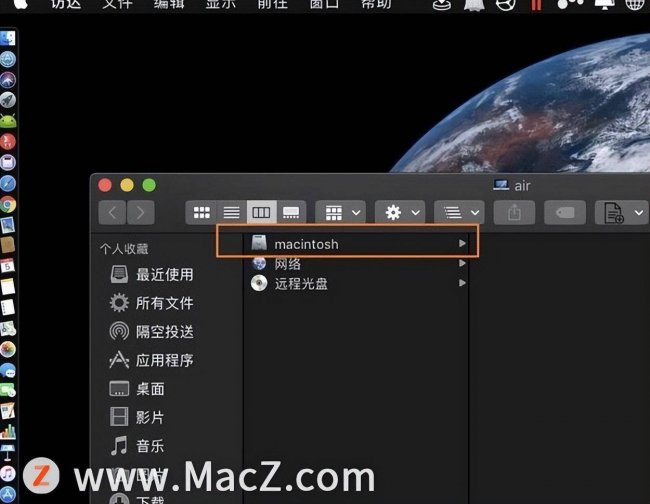Open Maps from the Dock
The height and width of the screenshot is (504, 650).
click(7, 329)
